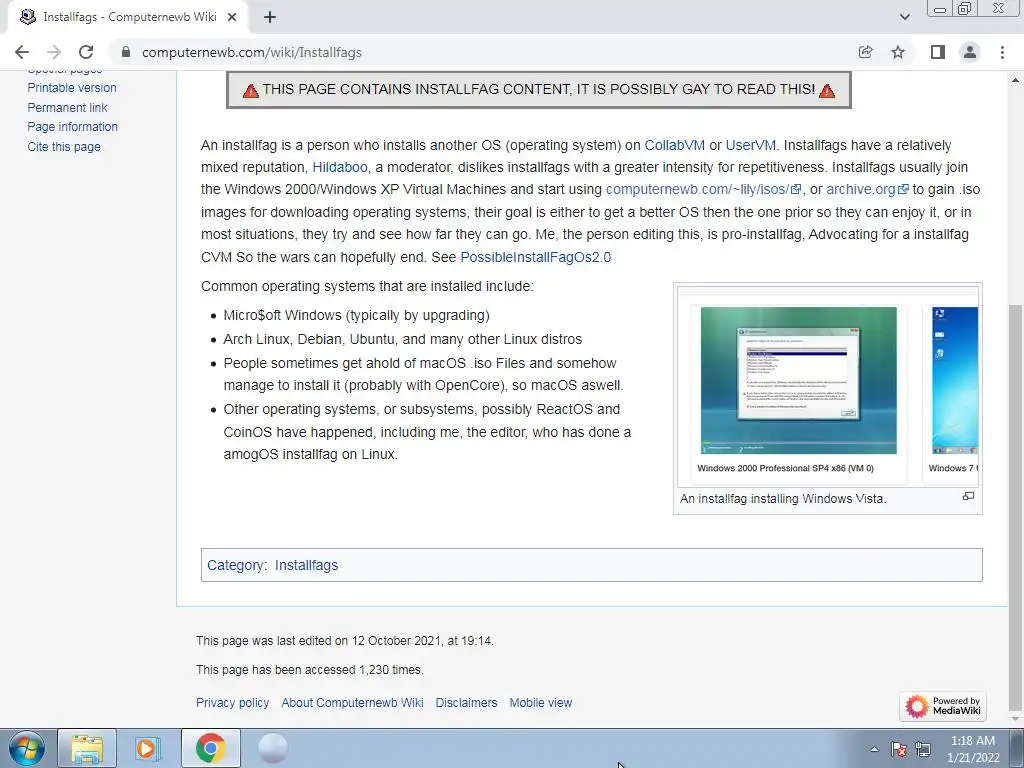Click the blank orb taskbar icon
This screenshot has height=768, width=1024.
click(272, 748)
